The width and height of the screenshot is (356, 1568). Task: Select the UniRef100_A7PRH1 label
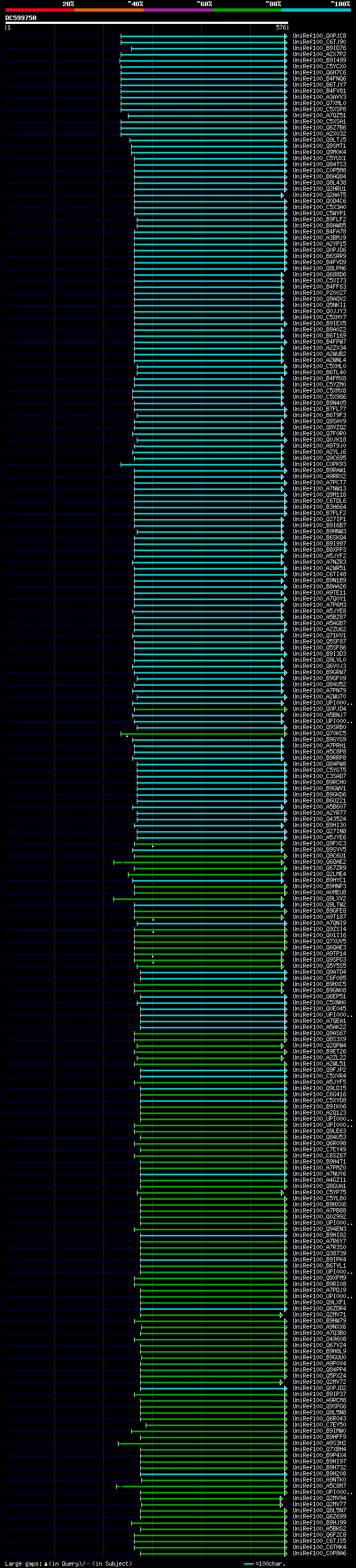pyautogui.click(x=319, y=746)
